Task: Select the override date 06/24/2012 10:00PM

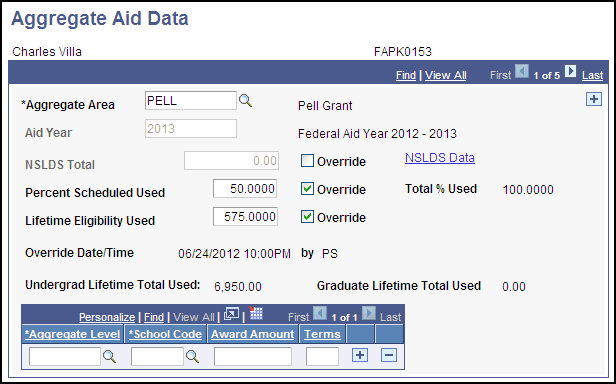Action: [x=235, y=254]
